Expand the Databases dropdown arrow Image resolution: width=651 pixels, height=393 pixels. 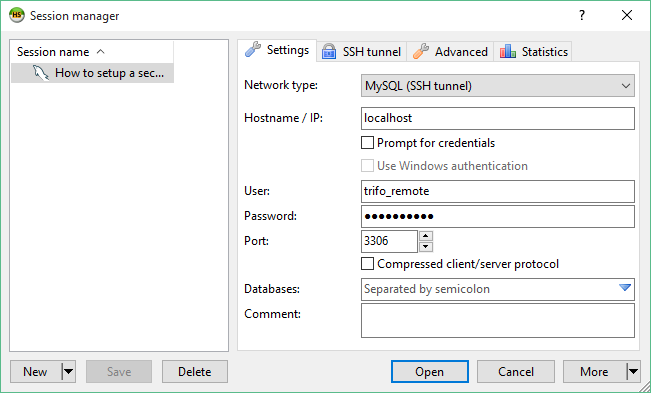625,288
